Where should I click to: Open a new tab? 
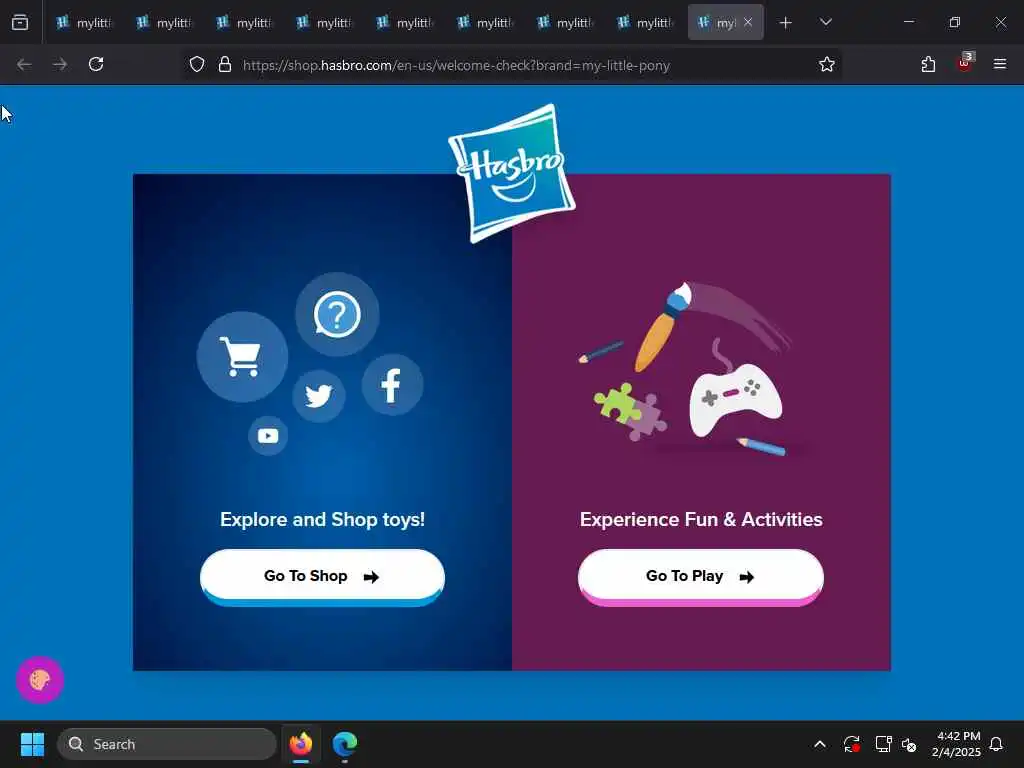coord(786,23)
